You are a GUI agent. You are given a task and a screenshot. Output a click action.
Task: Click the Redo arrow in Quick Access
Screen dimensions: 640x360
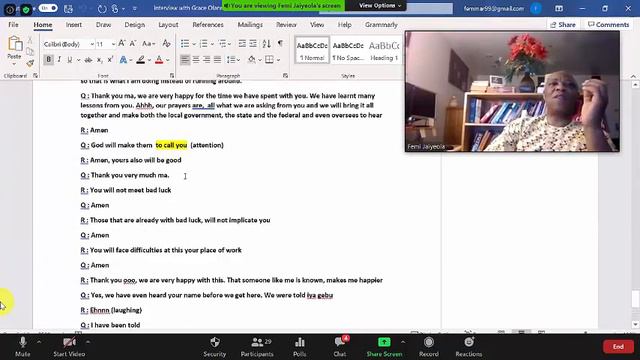102,9
